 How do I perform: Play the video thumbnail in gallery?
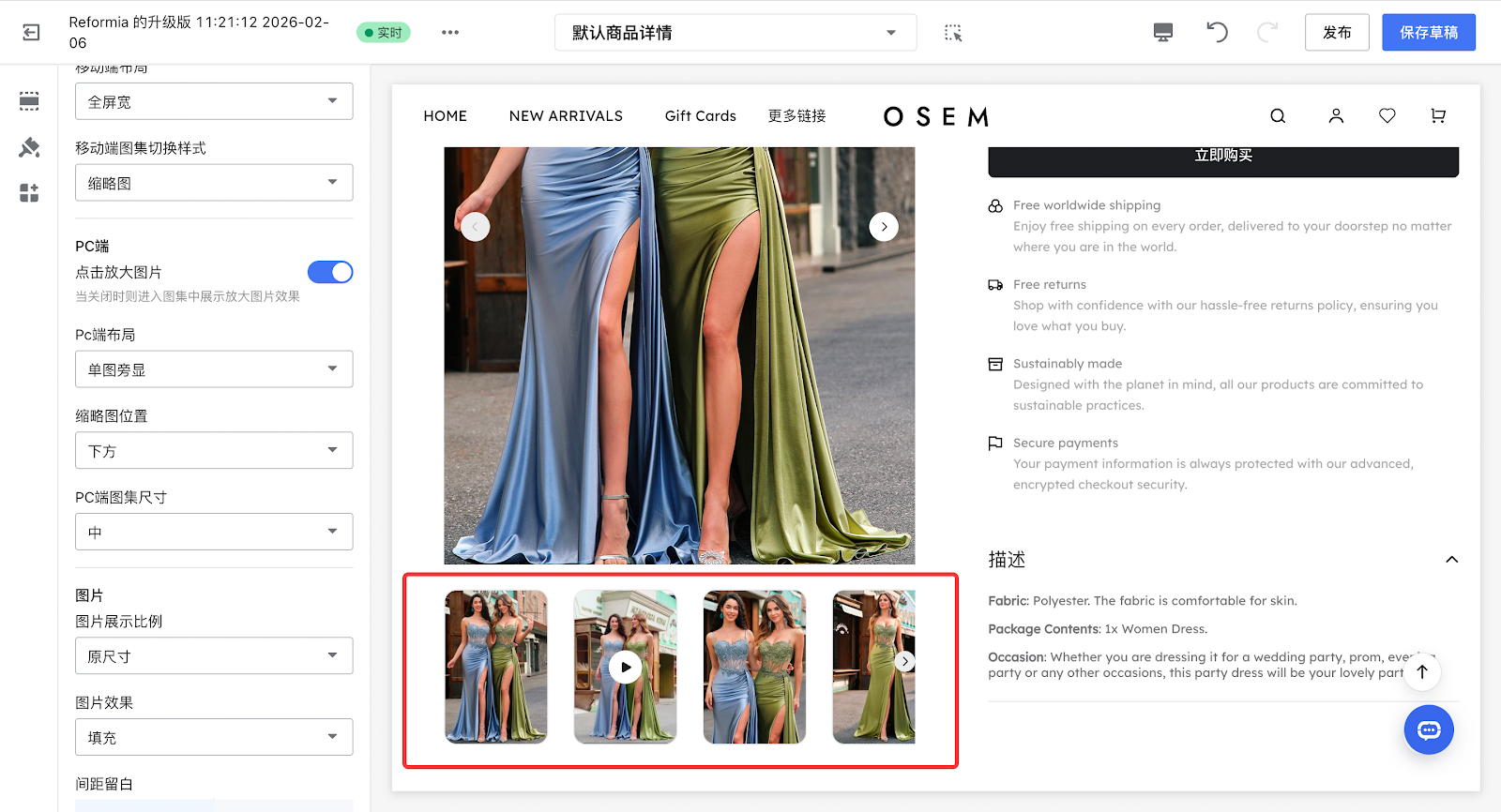(626, 668)
